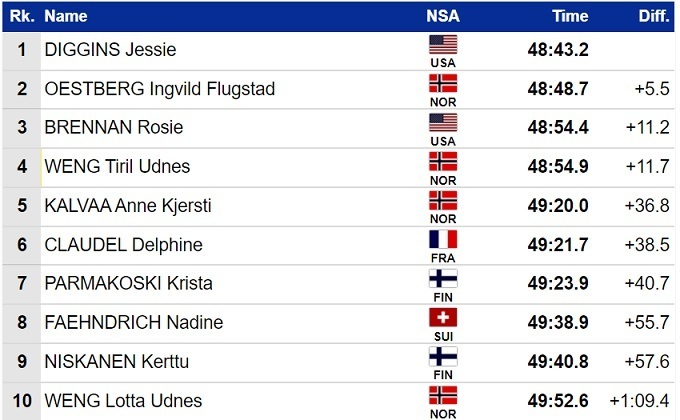Open WENG Tiril Udnes athlete link
This screenshot has height=420, width=680.
coord(117,167)
